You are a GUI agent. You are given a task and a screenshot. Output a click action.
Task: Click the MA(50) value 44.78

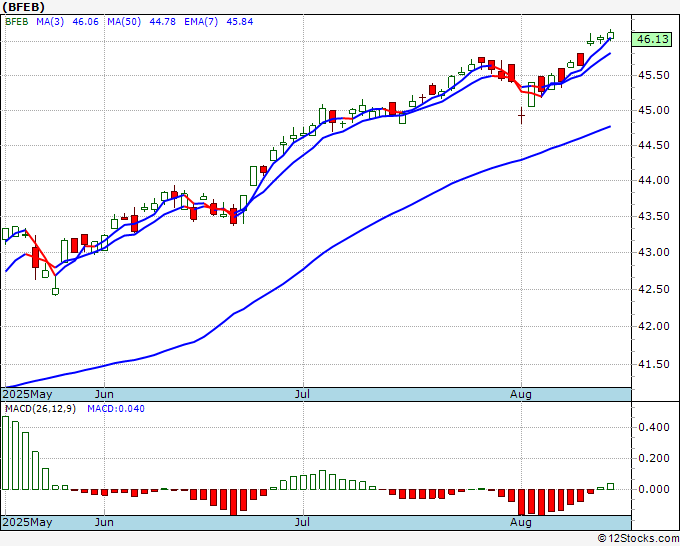(x=163, y=22)
